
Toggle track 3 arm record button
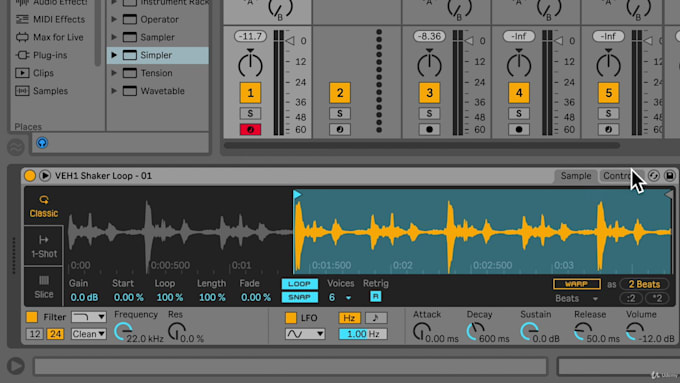429,129
